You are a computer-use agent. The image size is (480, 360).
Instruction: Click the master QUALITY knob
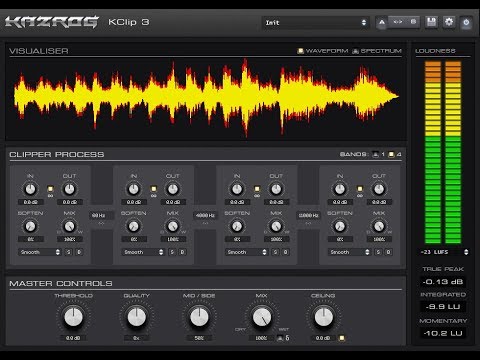tap(137, 317)
